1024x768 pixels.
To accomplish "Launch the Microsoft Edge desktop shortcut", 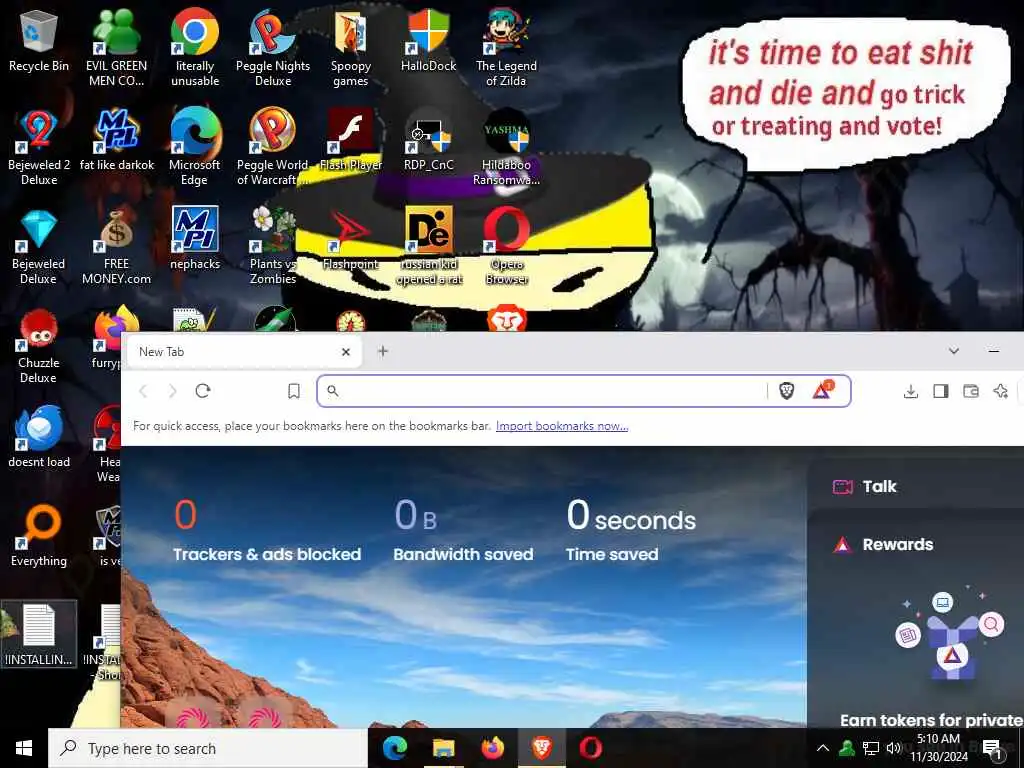I will pos(195,148).
